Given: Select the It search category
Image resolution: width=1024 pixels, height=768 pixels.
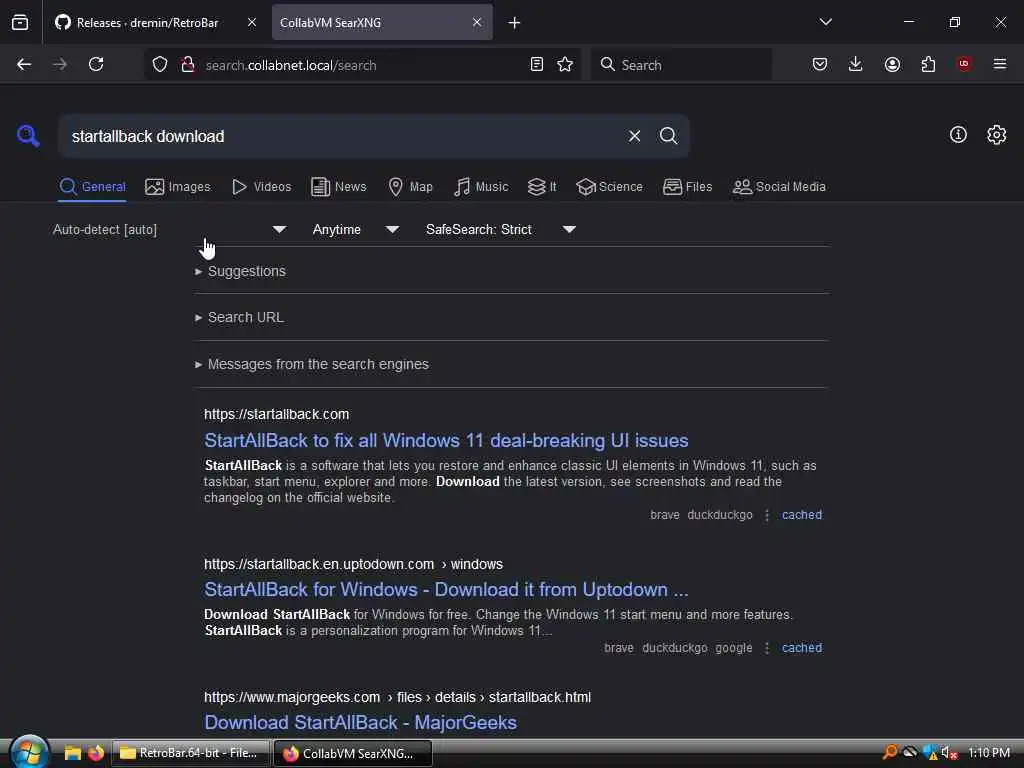Looking at the screenshot, I should click(x=542, y=187).
